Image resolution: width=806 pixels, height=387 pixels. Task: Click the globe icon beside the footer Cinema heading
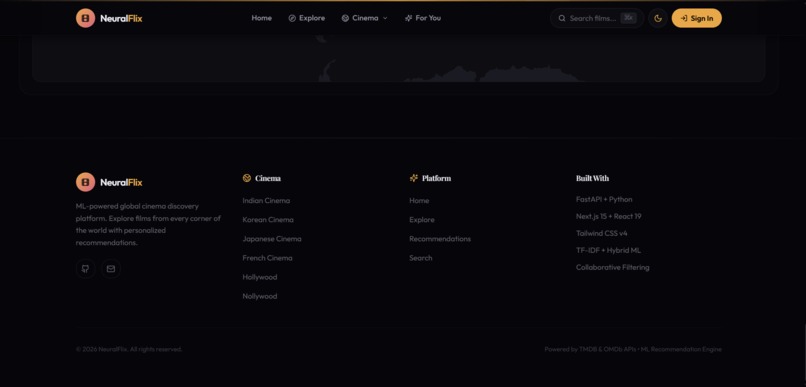(x=247, y=178)
